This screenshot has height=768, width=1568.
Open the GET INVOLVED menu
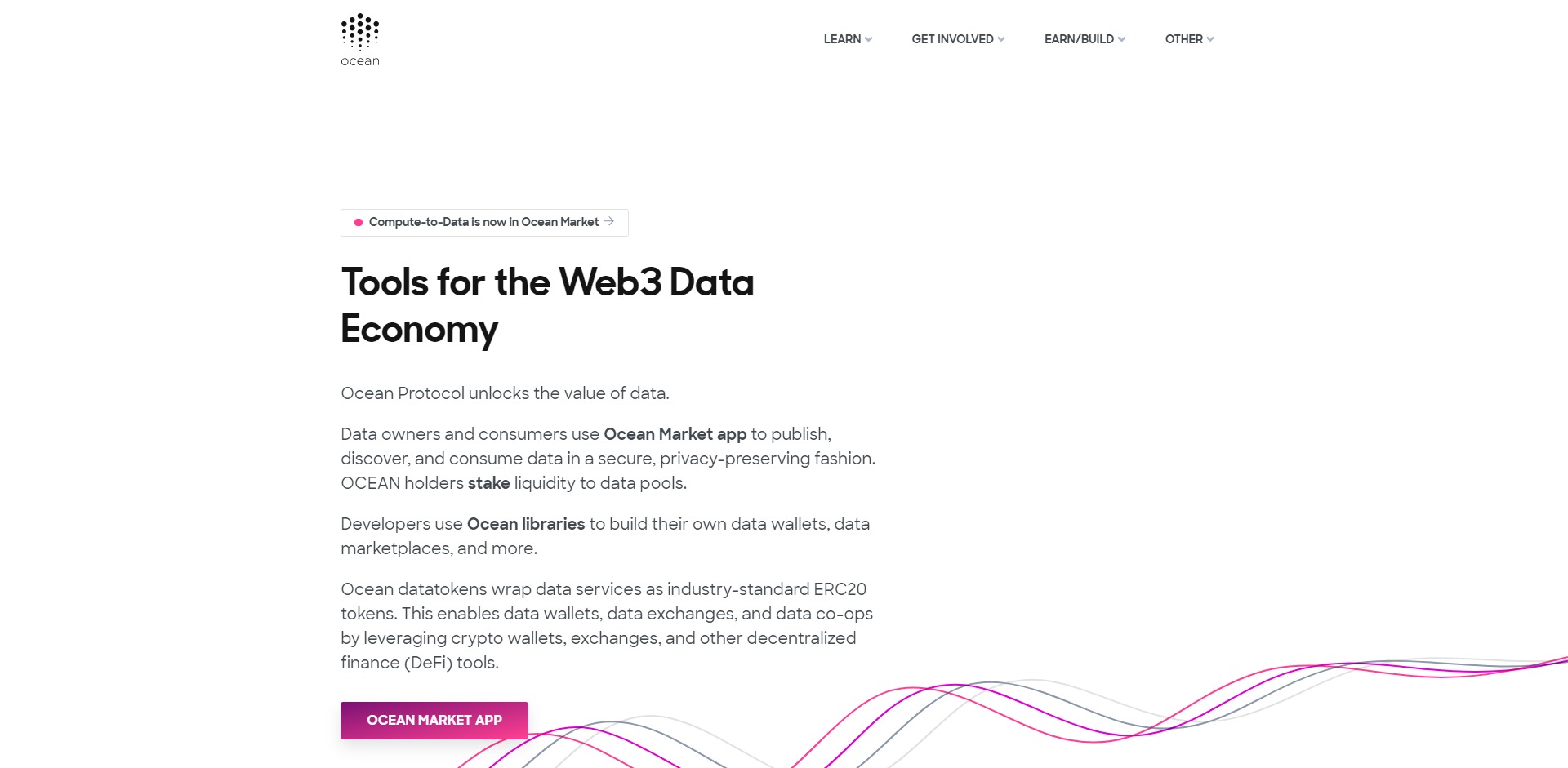[952, 39]
